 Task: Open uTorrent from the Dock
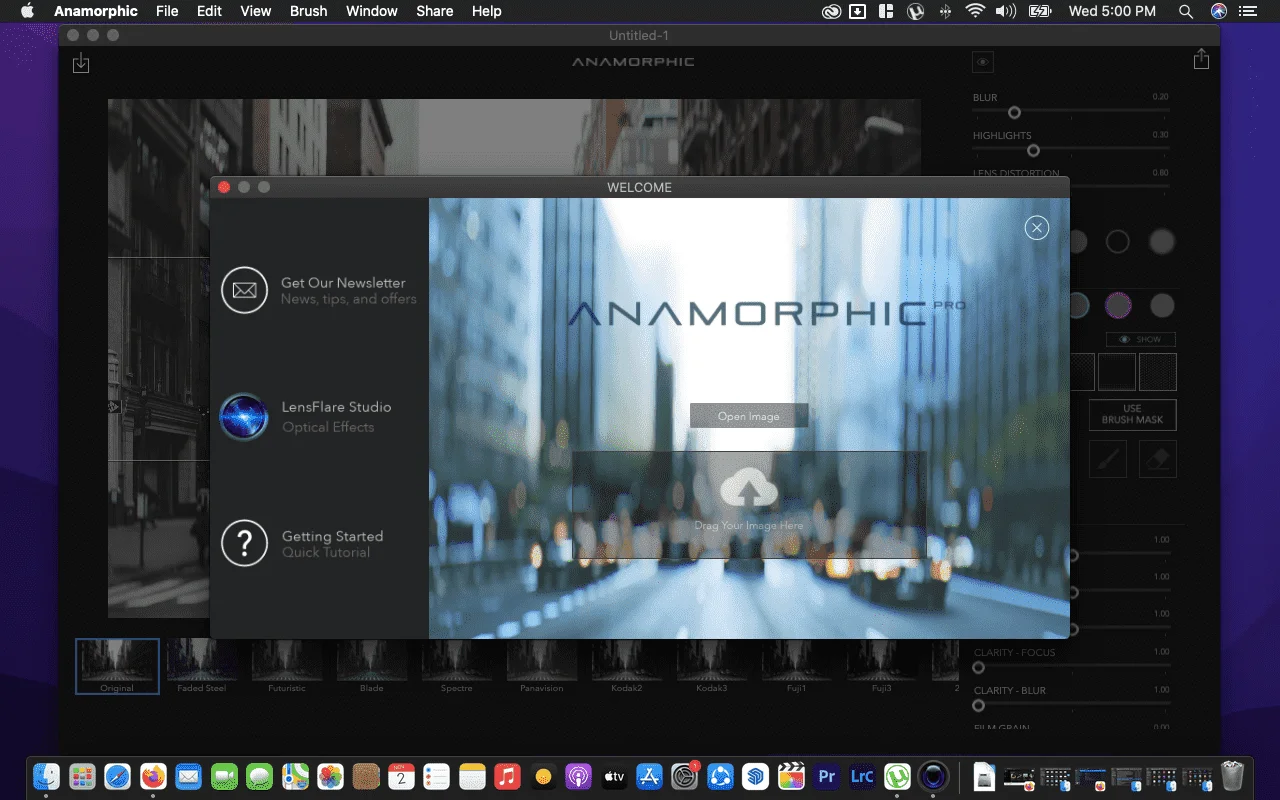pyautogui.click(x=897, y=775)
